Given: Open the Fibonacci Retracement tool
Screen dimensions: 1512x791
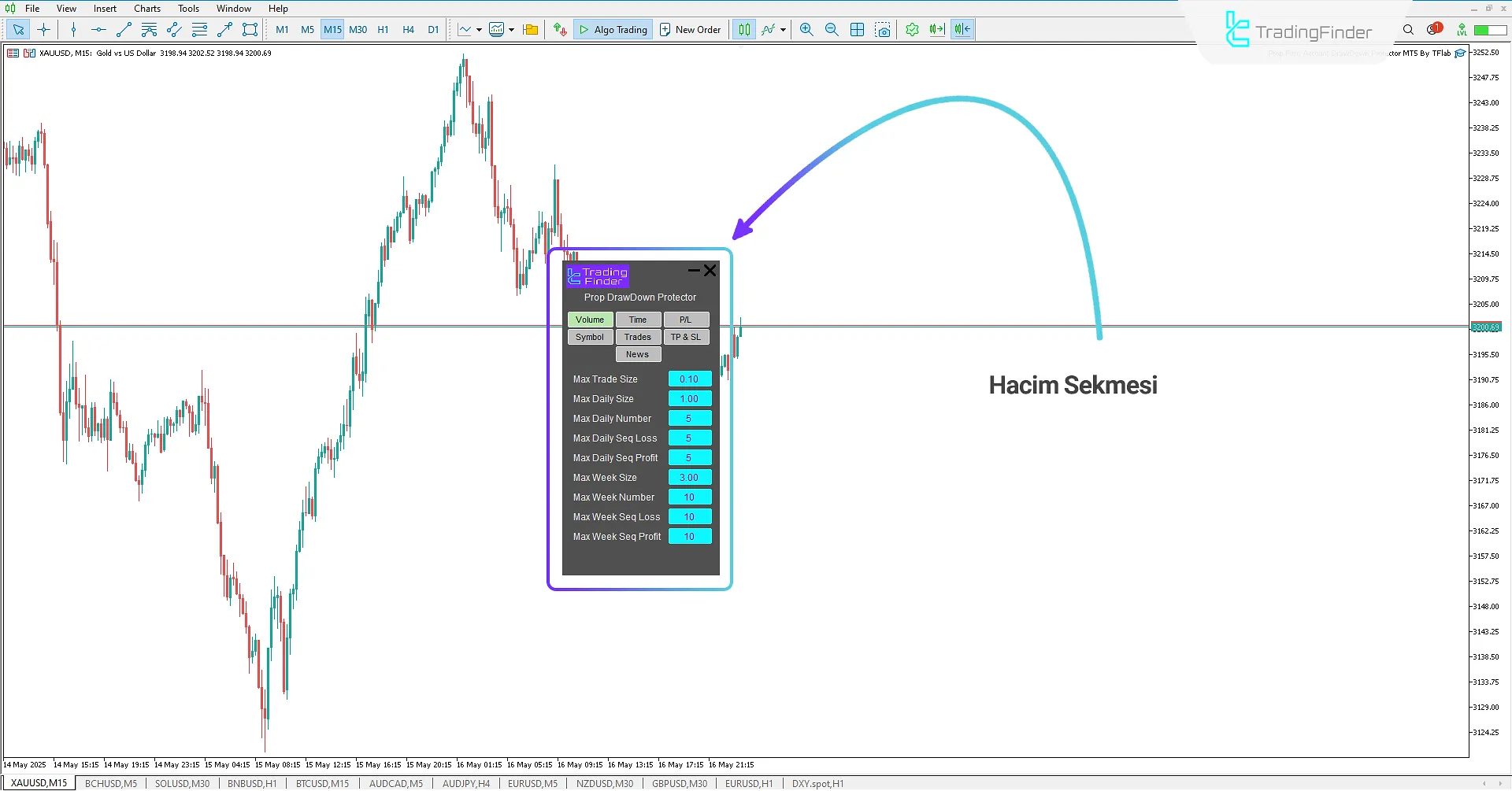Looking at the screenshot, I should pyautogui.click(x=199, y=29).
